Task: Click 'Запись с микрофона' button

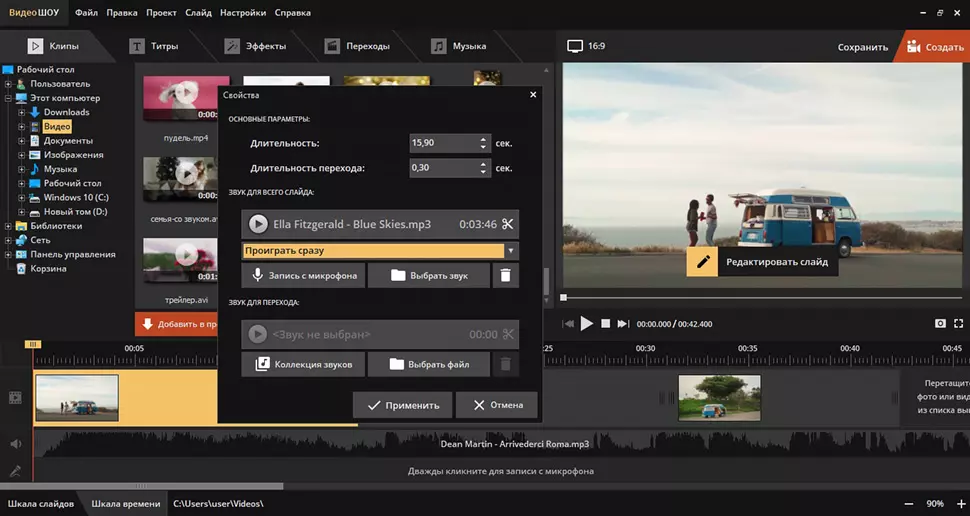Action: tap(303, 275)
